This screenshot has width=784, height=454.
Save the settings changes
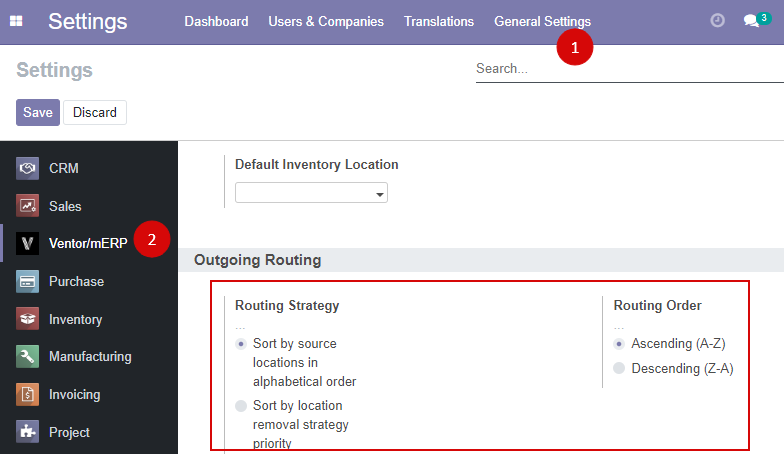pos(38,112)
